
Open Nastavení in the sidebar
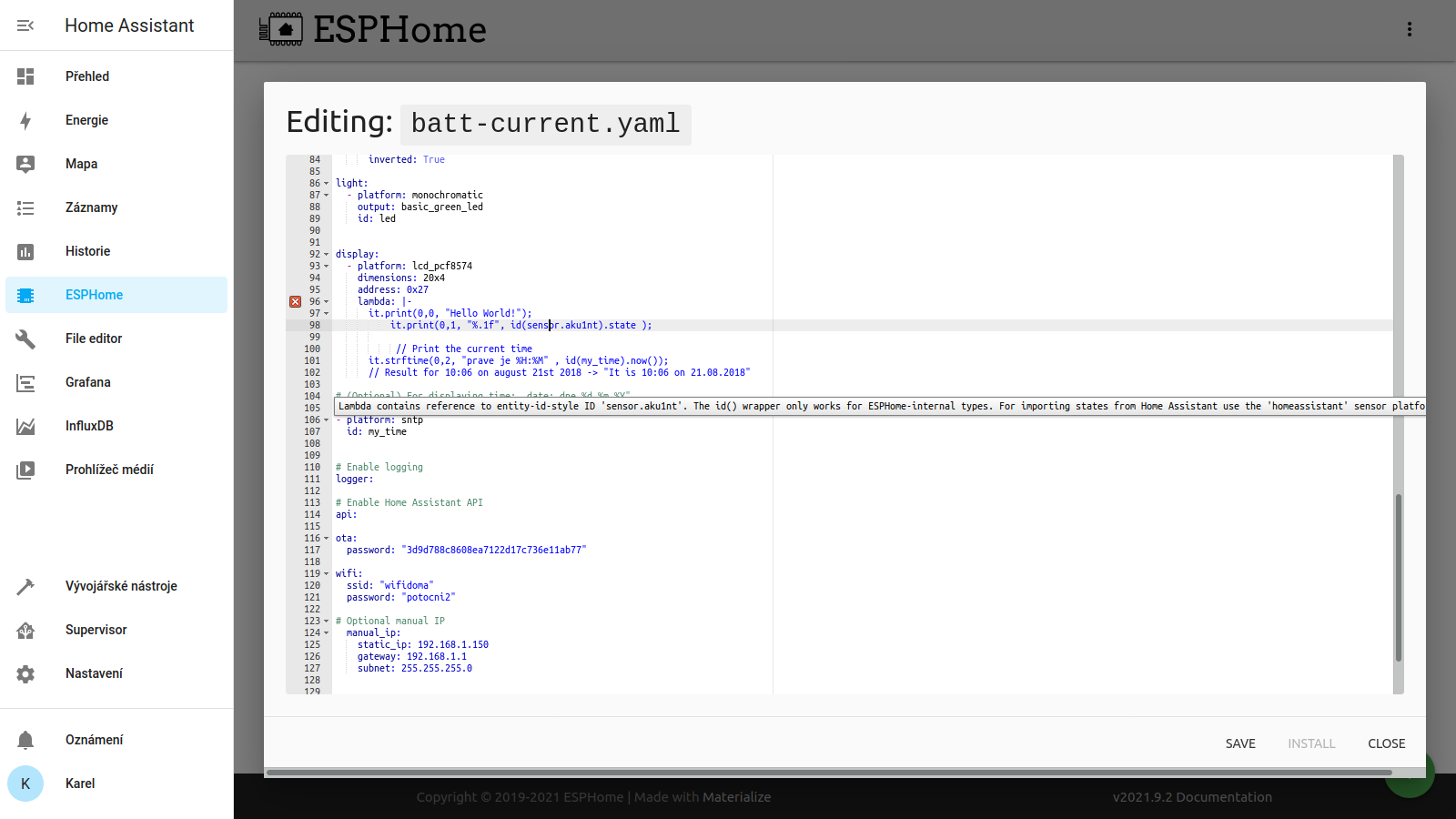point(116,673)
